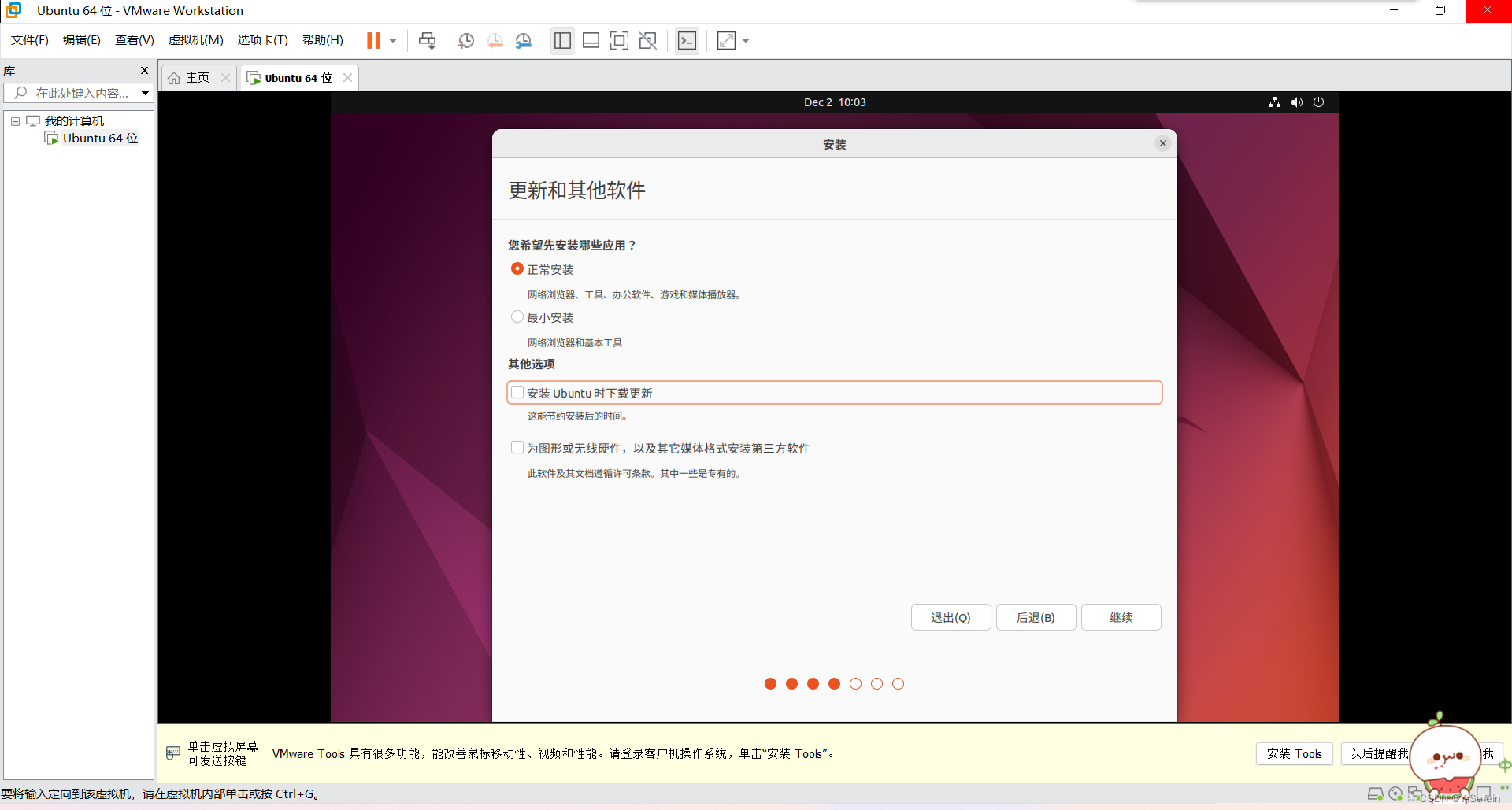Click 安装 Tools in the notification bar
This screenshot has width=1512, height=810.
coord(1294,753)
